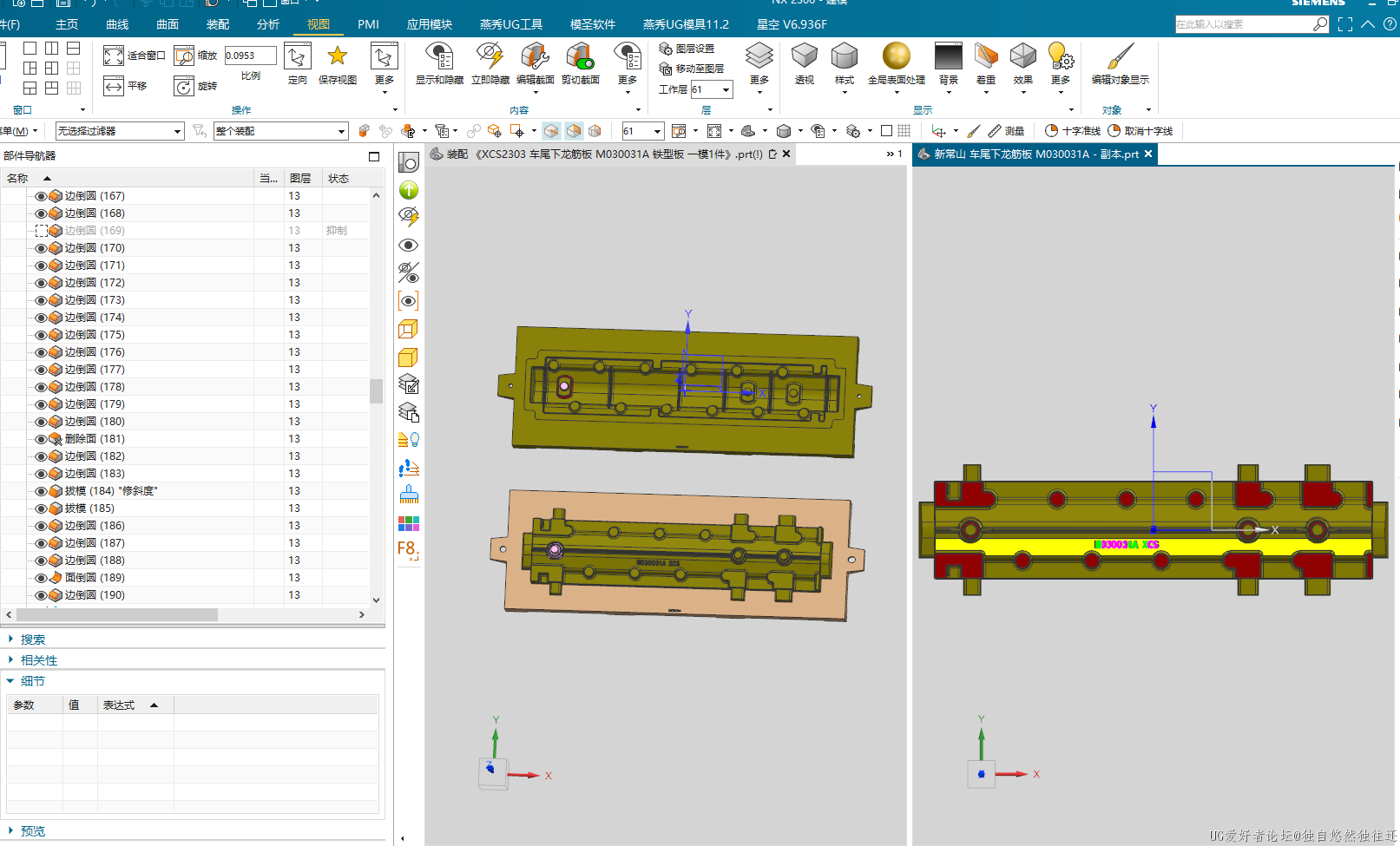Open Edit Section (编辑截面) tool
This screenshot has width=1400, height=846.
pyautogui.click(x=535, y=57)
